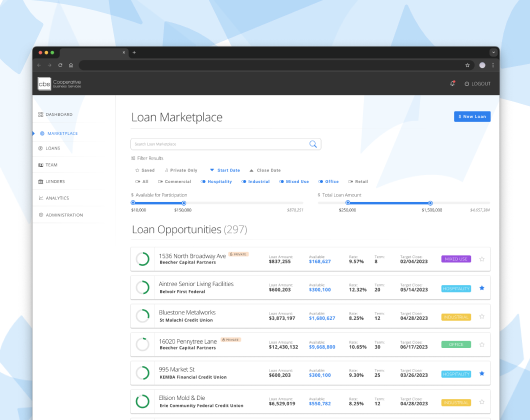Click Total Loan Amount upper slider handle
Image resolution: width=530 pixels, height=420 pixels.
coord(430,203)
